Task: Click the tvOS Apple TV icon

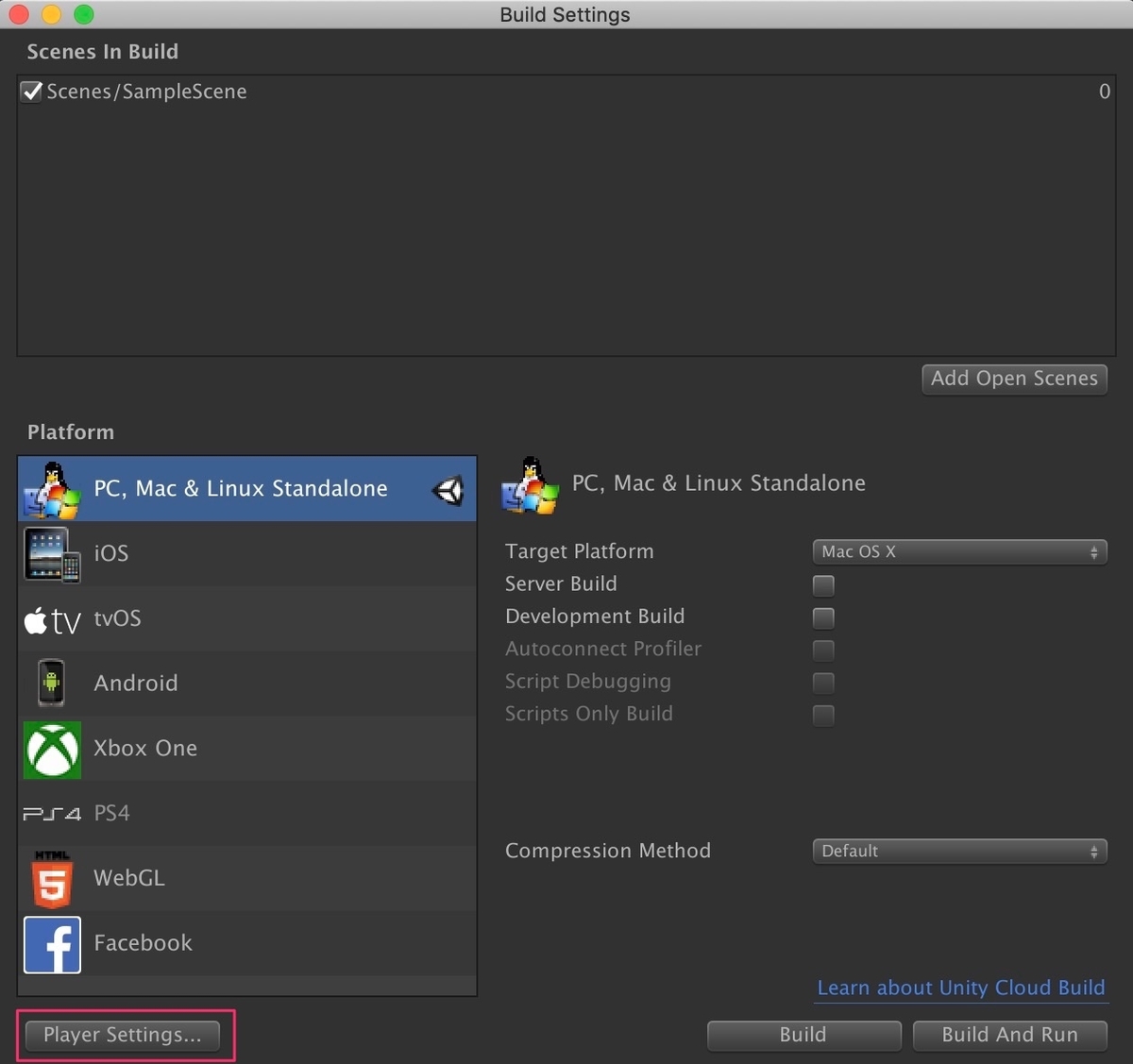Action: (52, 619)
